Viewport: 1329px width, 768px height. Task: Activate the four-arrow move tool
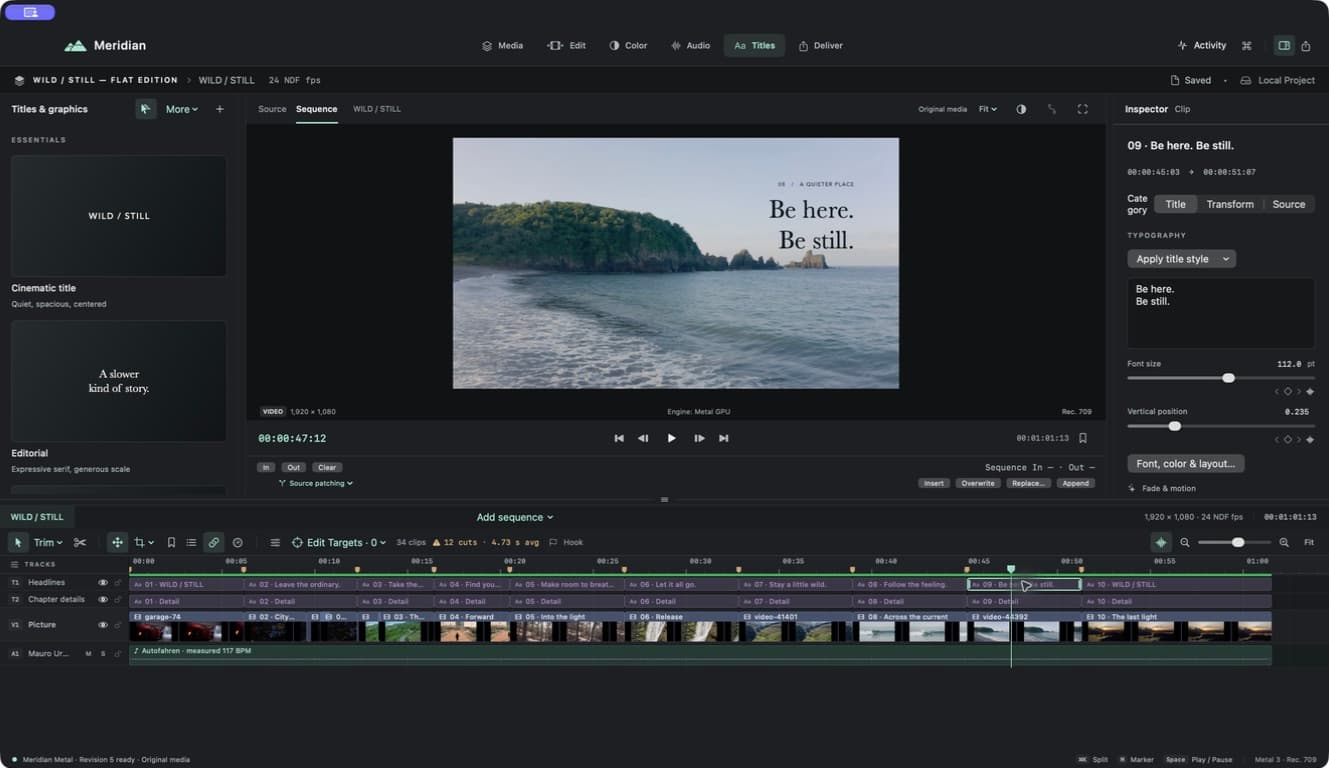pos(117,542)
